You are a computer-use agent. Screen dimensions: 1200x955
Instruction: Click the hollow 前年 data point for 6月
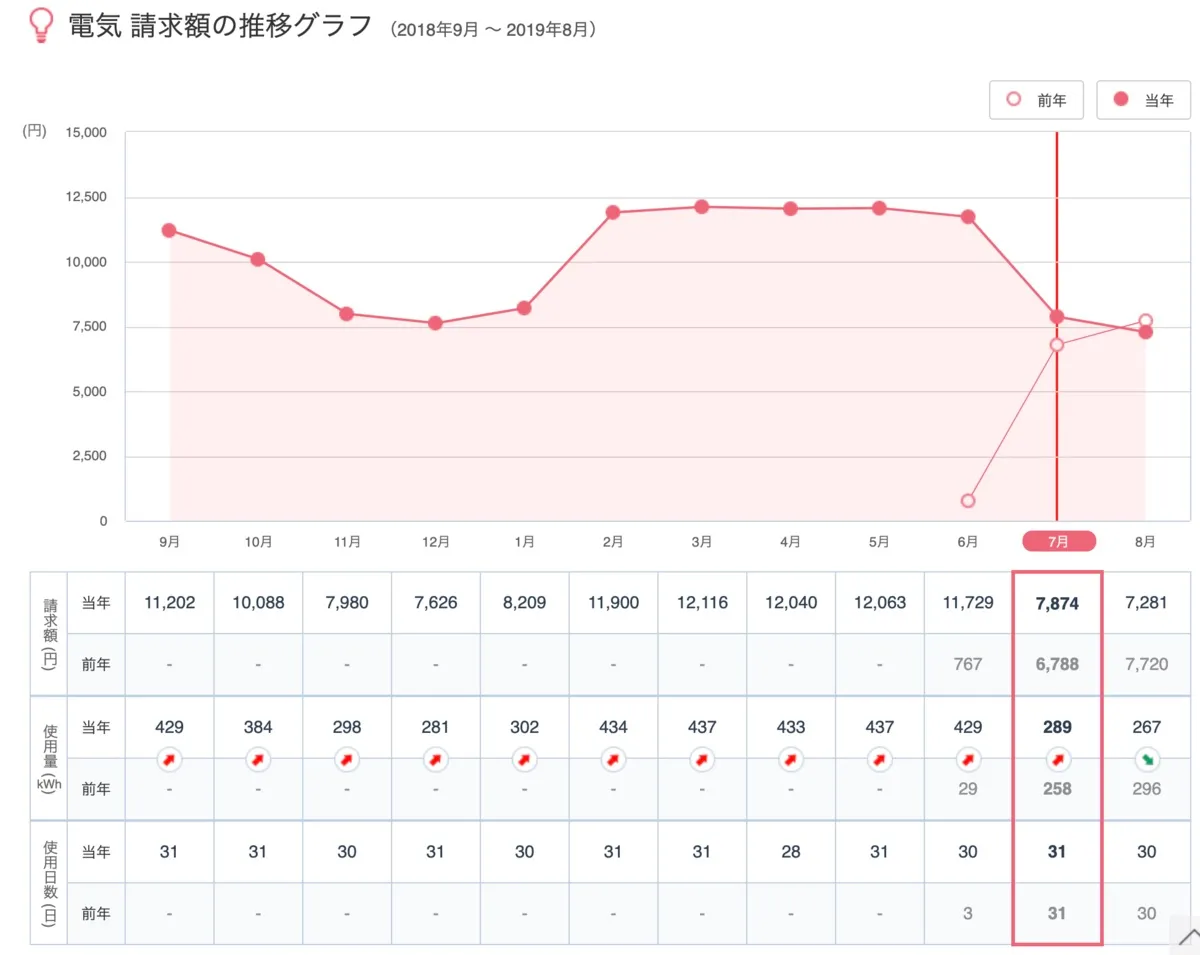coord(968,501)
